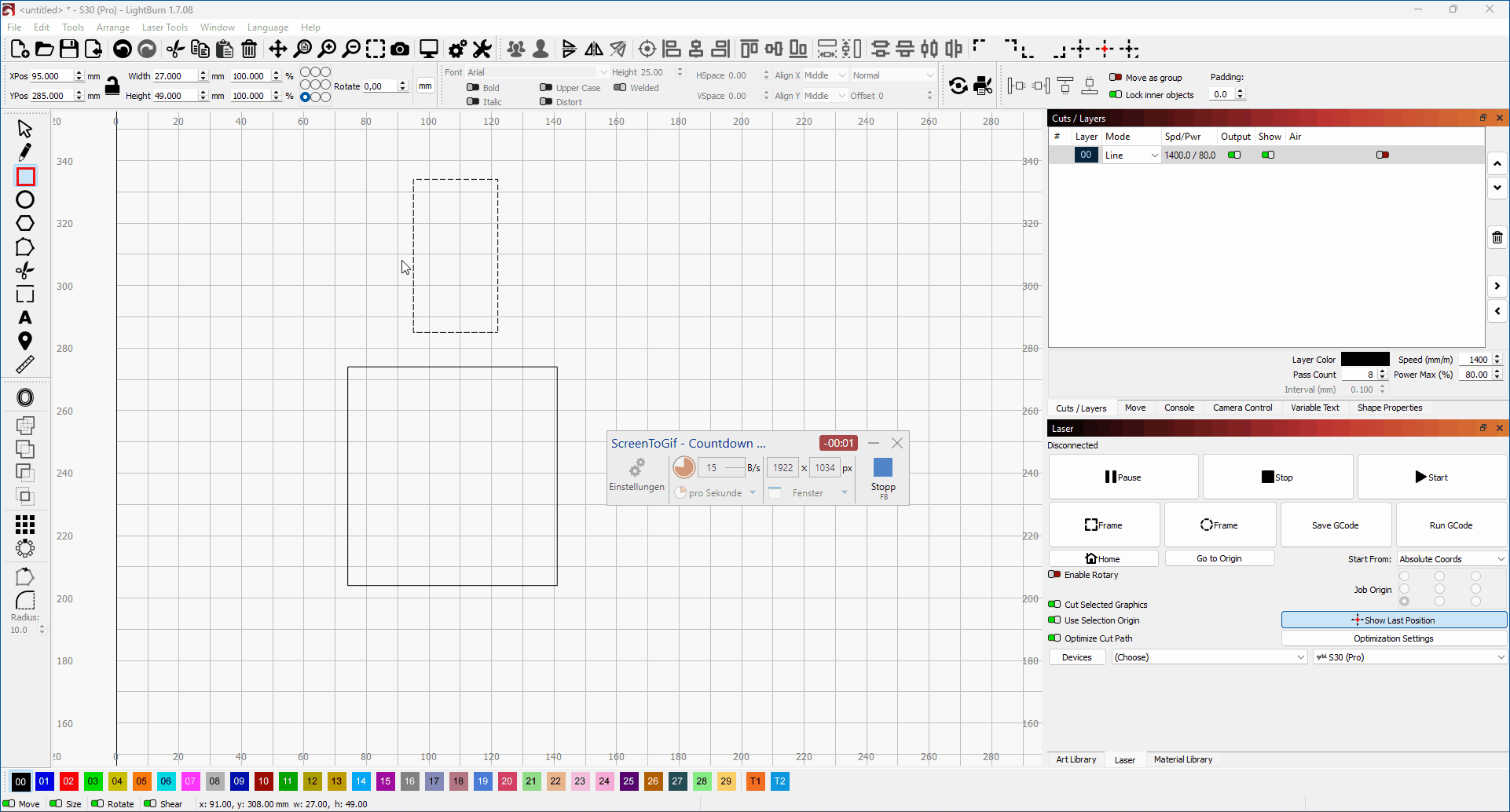The image size is (1510, 812).
Task: Toggle Enable Rotary switch
Action: 1054,575
